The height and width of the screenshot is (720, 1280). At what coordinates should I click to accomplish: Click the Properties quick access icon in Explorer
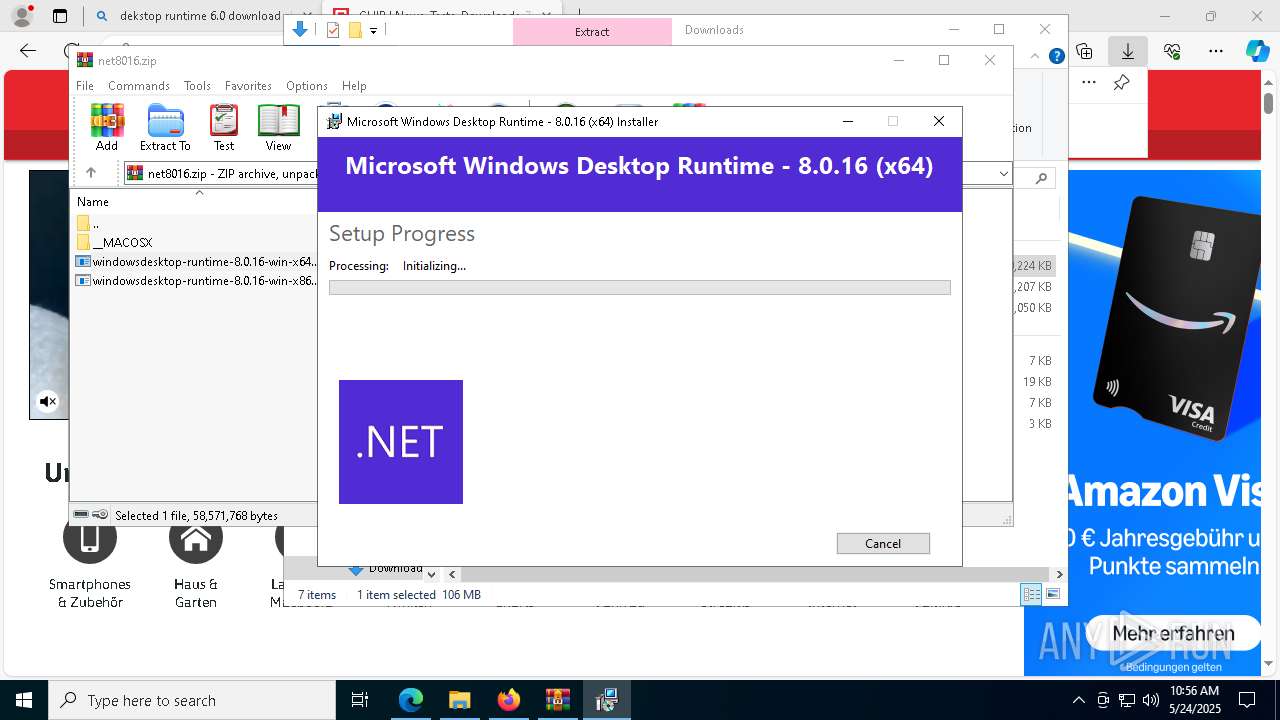point(333,30)
